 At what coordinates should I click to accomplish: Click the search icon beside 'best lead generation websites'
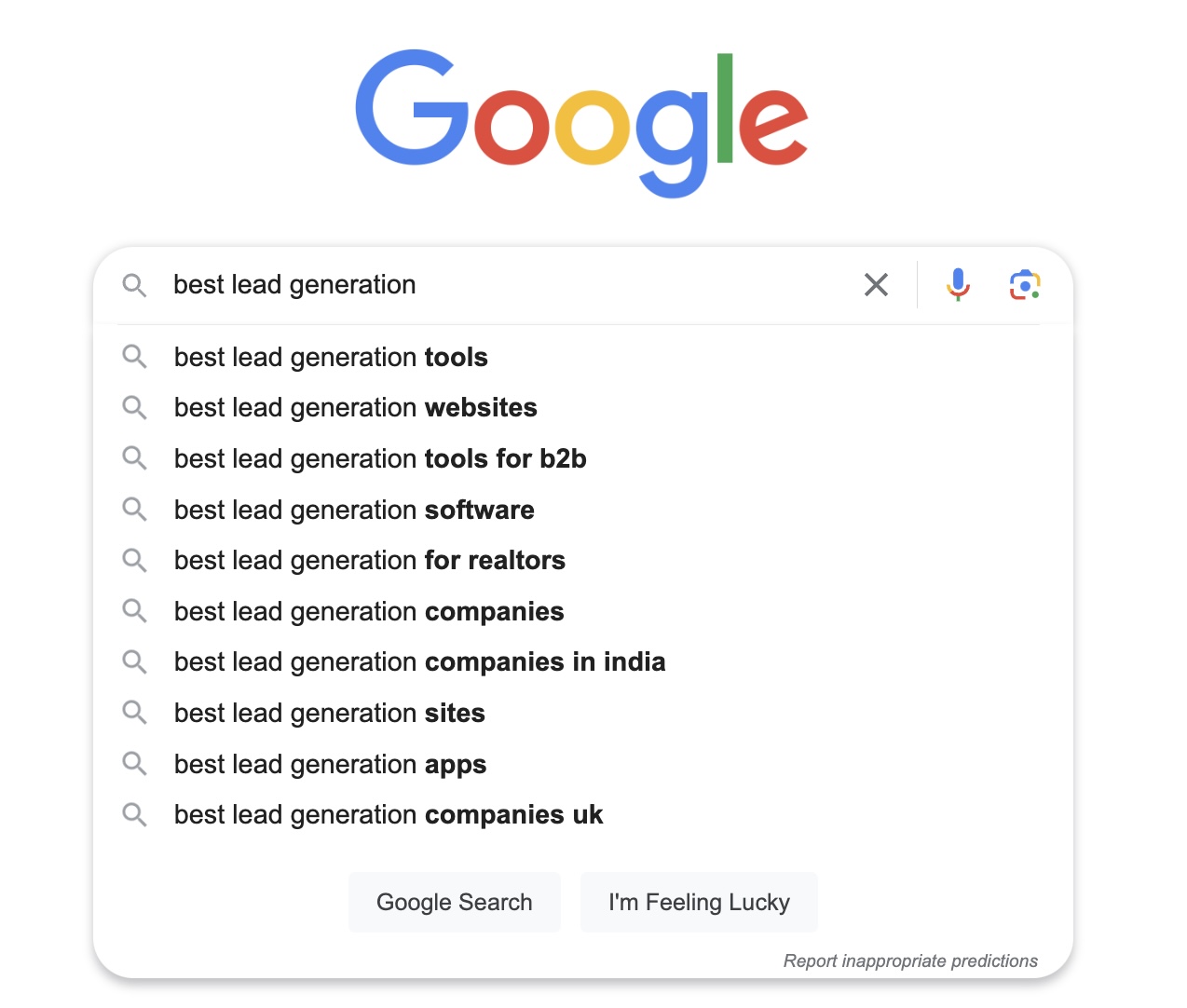click(134, 407)
